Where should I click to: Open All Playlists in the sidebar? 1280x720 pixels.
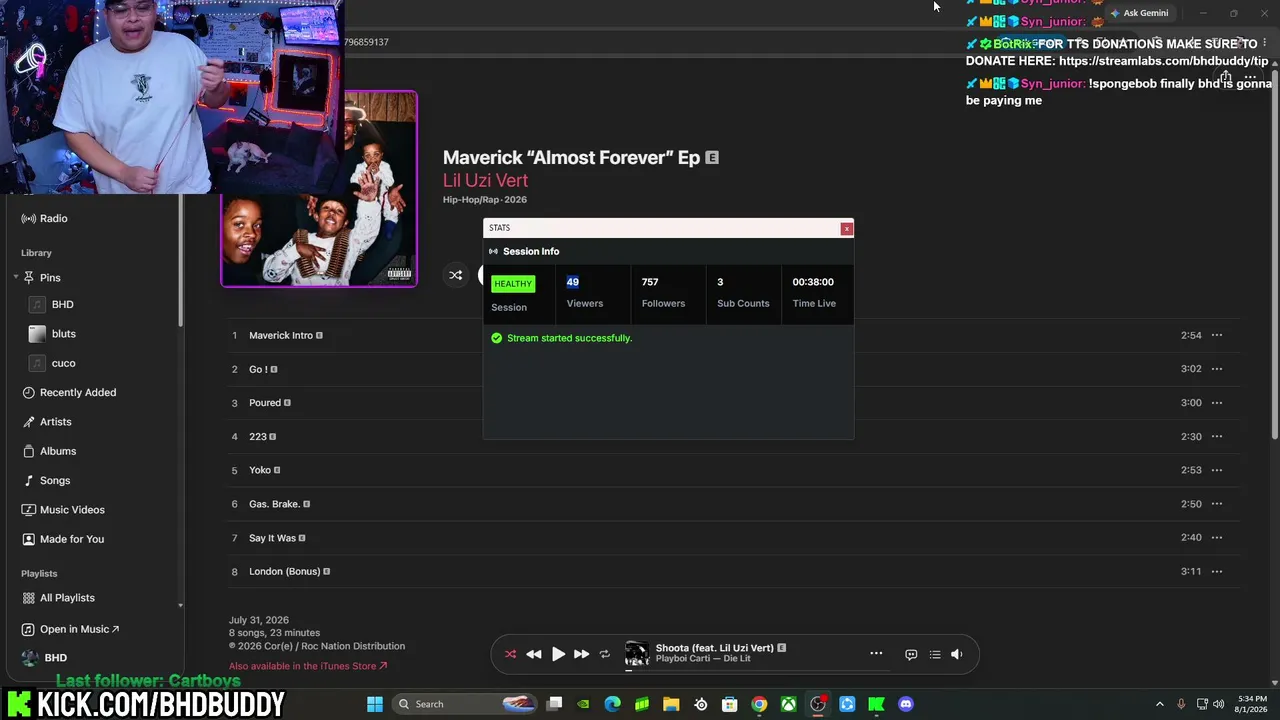[x=67, y=598]
